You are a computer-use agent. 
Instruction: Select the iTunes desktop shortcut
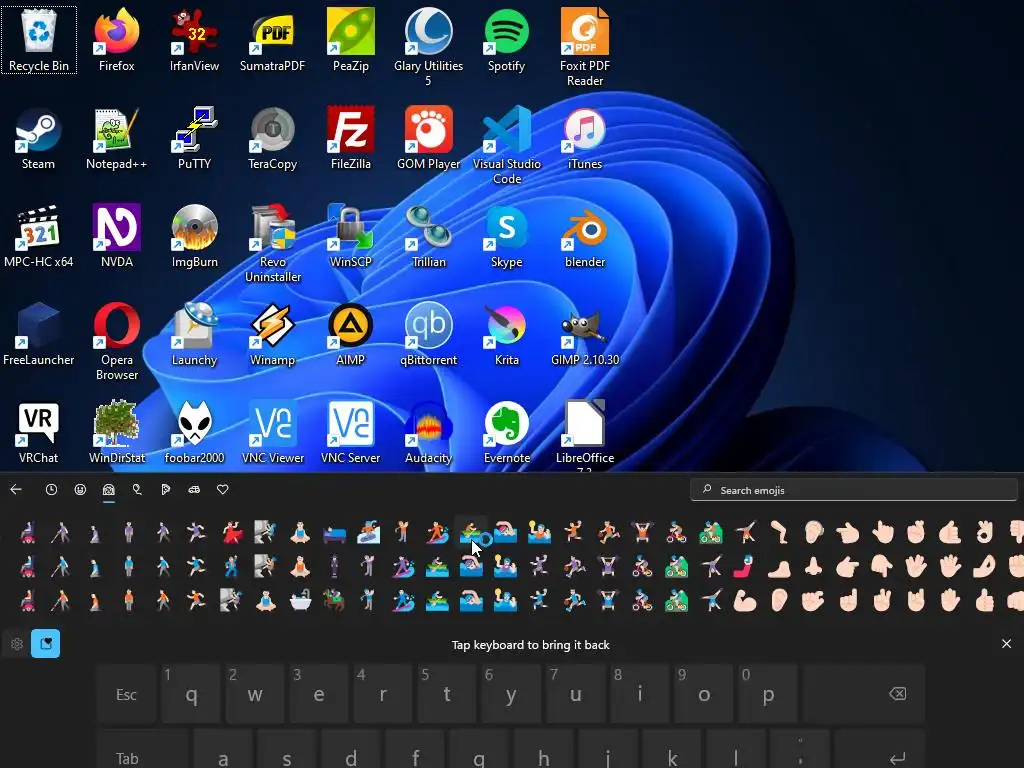coord(584,138)
